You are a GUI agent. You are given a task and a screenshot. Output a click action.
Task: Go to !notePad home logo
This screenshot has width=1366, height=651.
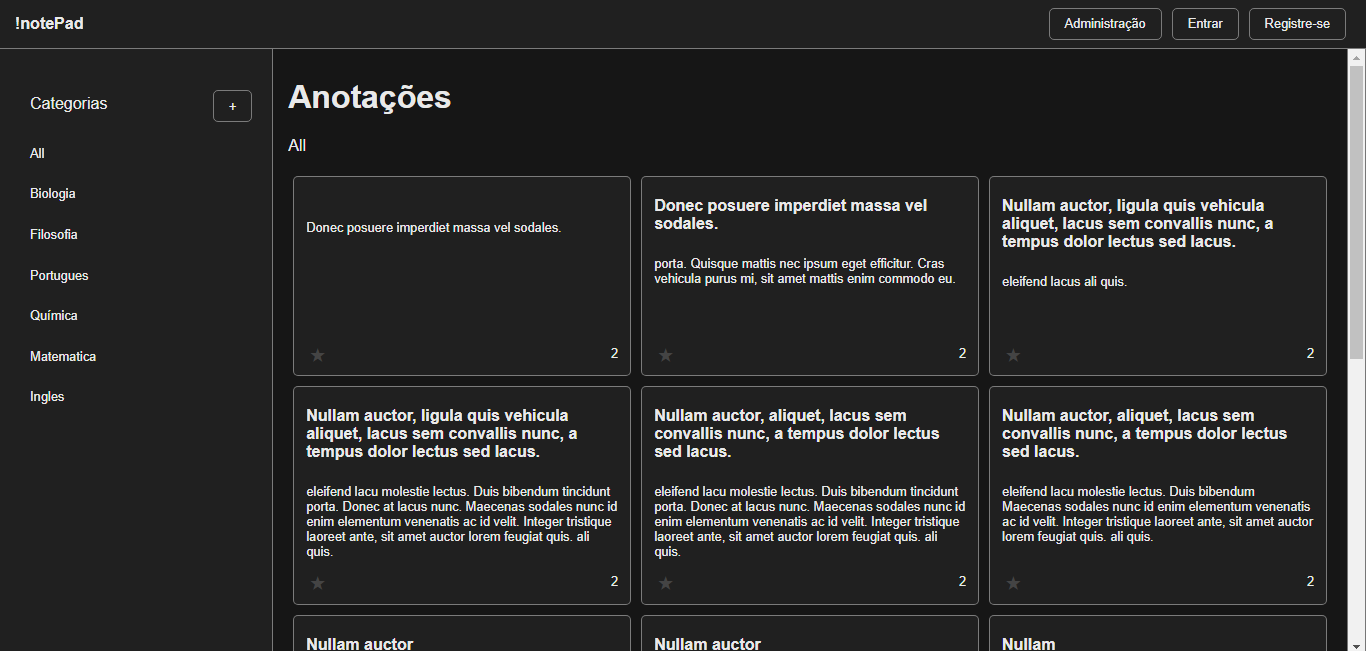(x=49, y=24)
